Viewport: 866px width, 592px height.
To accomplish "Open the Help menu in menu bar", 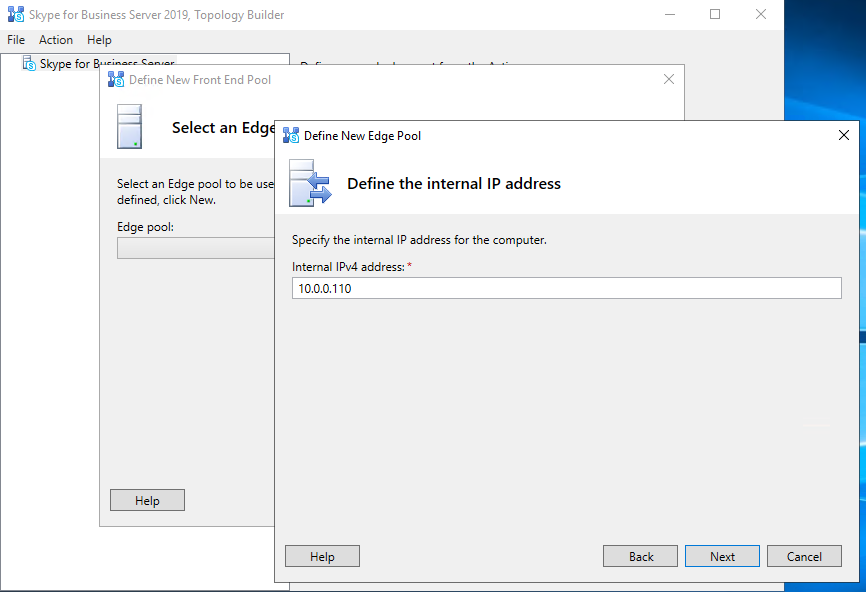I will coord(99,40).
